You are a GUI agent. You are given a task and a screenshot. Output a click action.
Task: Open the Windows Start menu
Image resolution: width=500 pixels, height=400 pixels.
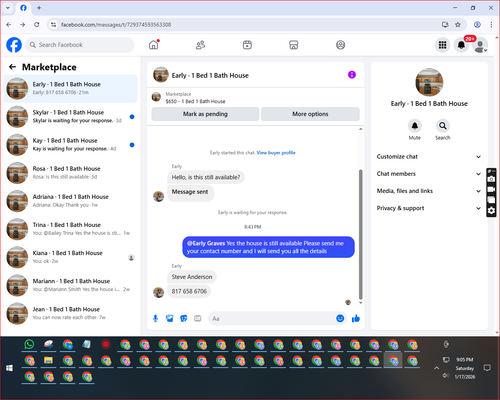(x=9, y=368)
